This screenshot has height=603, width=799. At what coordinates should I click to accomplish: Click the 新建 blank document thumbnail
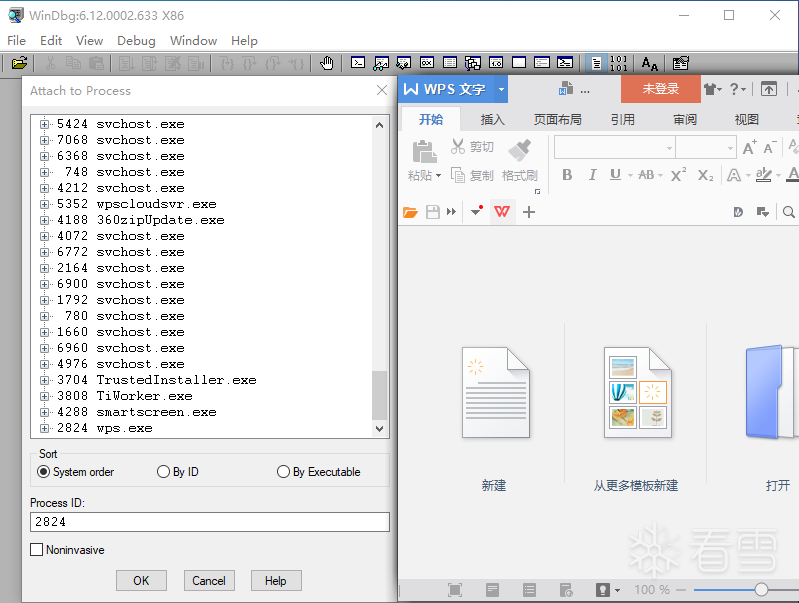pyautogui.click(x=495, y=392)
